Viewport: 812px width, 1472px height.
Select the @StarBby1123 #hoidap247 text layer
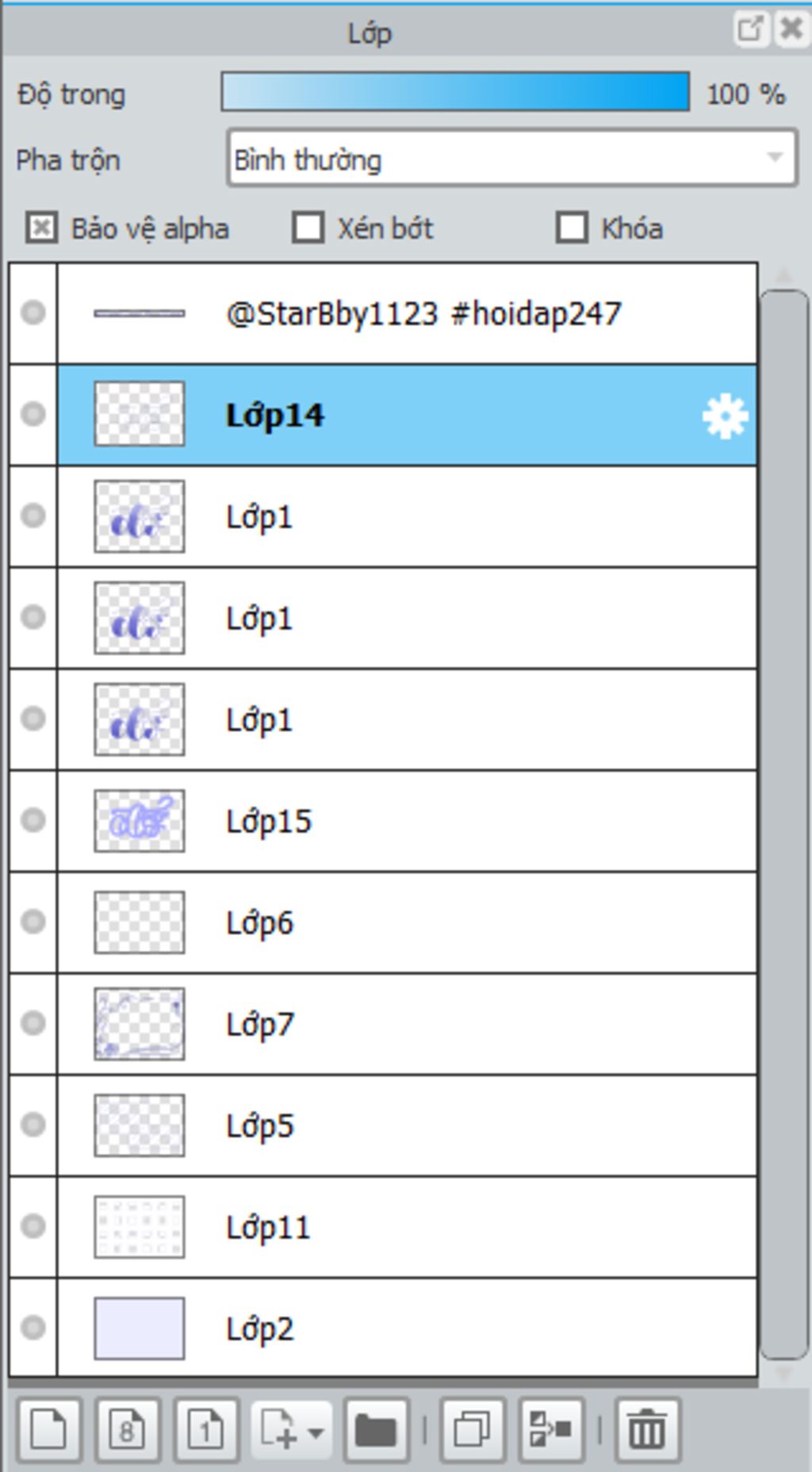click(x=407, y=313)
